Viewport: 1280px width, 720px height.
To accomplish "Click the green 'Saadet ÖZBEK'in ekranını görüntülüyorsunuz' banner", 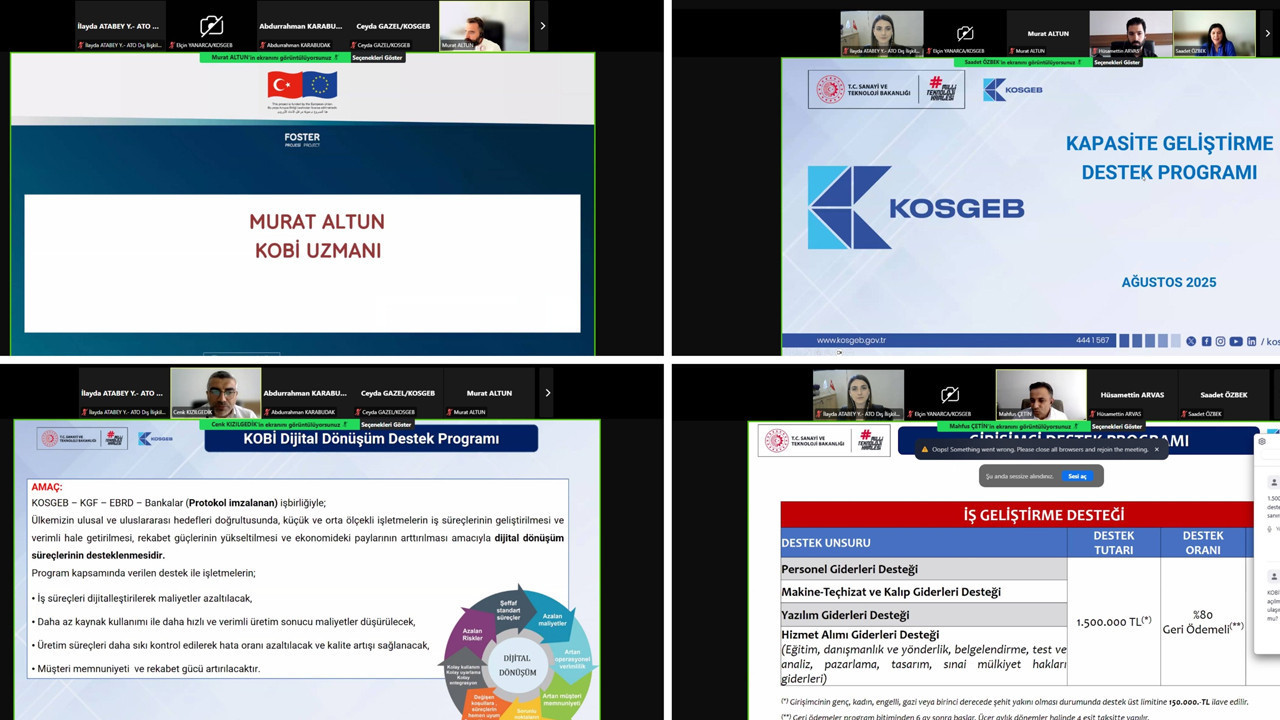I will point(1022,62).
